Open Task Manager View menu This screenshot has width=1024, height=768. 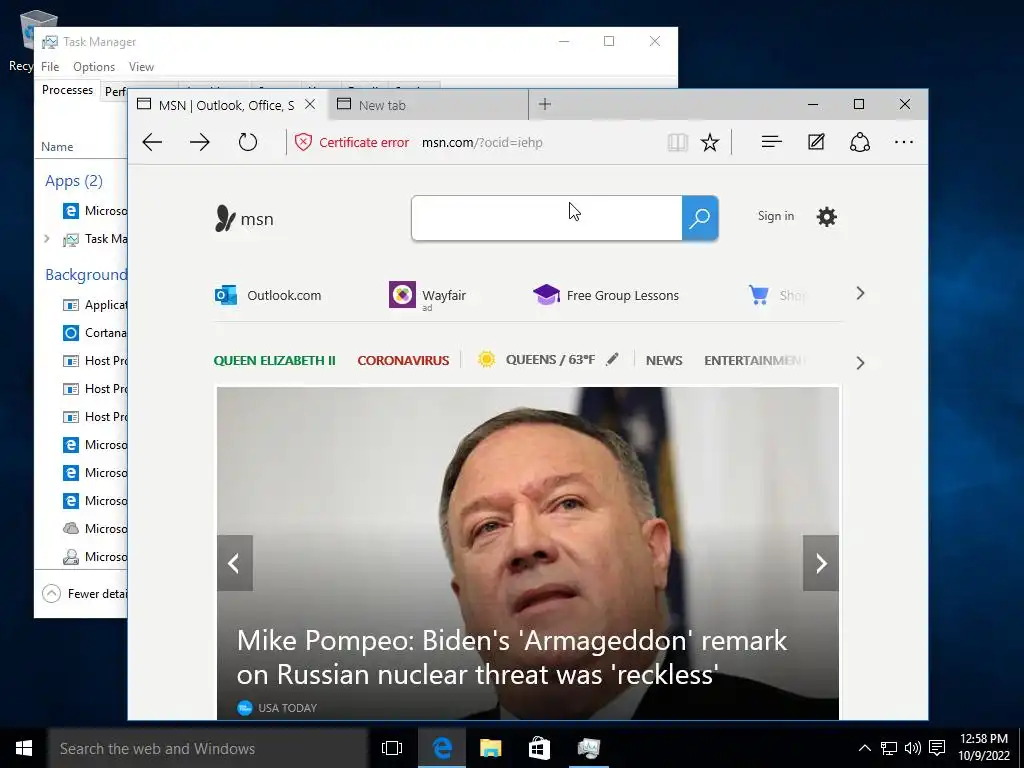click(x=141, y=67)
